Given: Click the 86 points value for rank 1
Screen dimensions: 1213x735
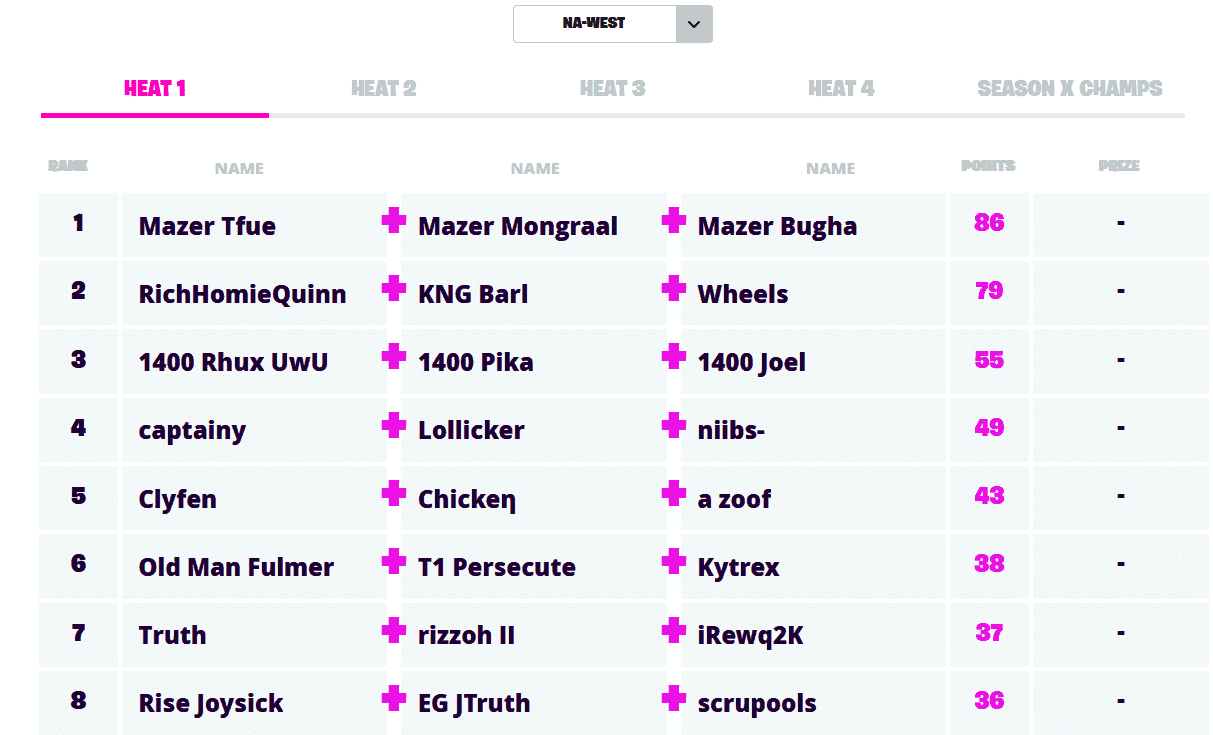Looking at the screenshot, I should click(988, 224).
